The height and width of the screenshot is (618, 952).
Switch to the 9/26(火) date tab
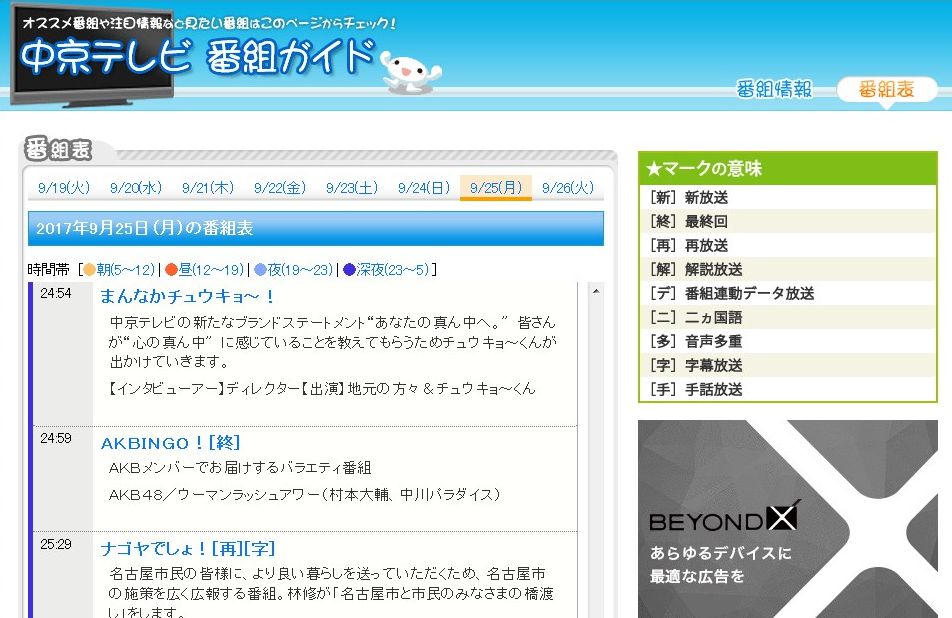568,188
